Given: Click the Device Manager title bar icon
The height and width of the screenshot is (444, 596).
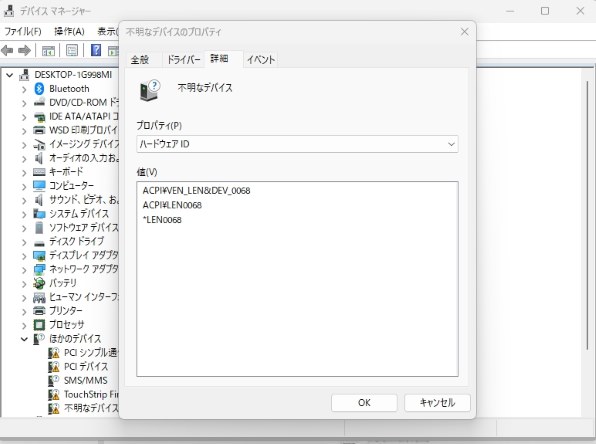Looking at the screenshot, I should click(x=9, y=11).
